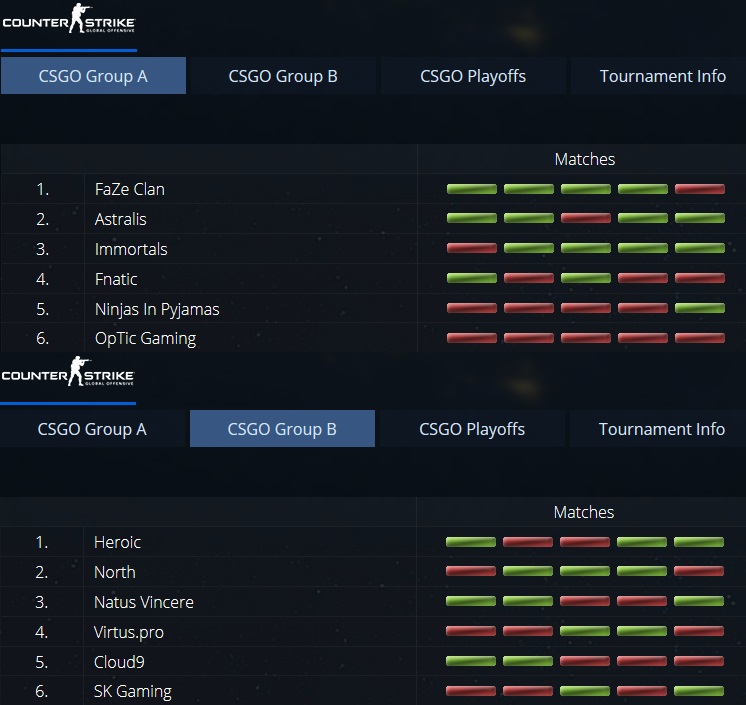Open the upper CSGO Group B tab
746x705 pixels.
(x=283, y=76)
